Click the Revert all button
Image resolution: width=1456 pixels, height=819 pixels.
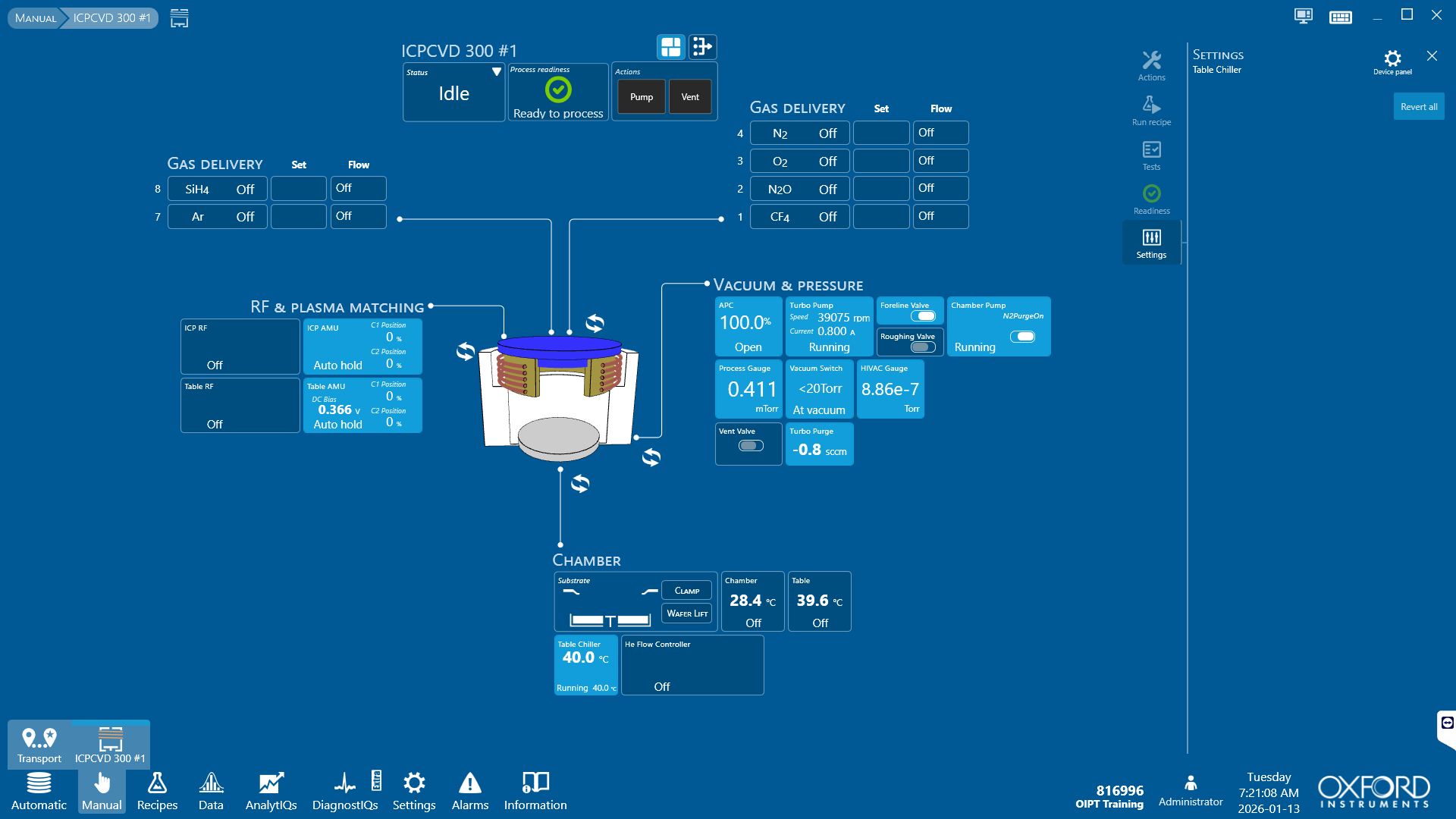click(1418, 107)
